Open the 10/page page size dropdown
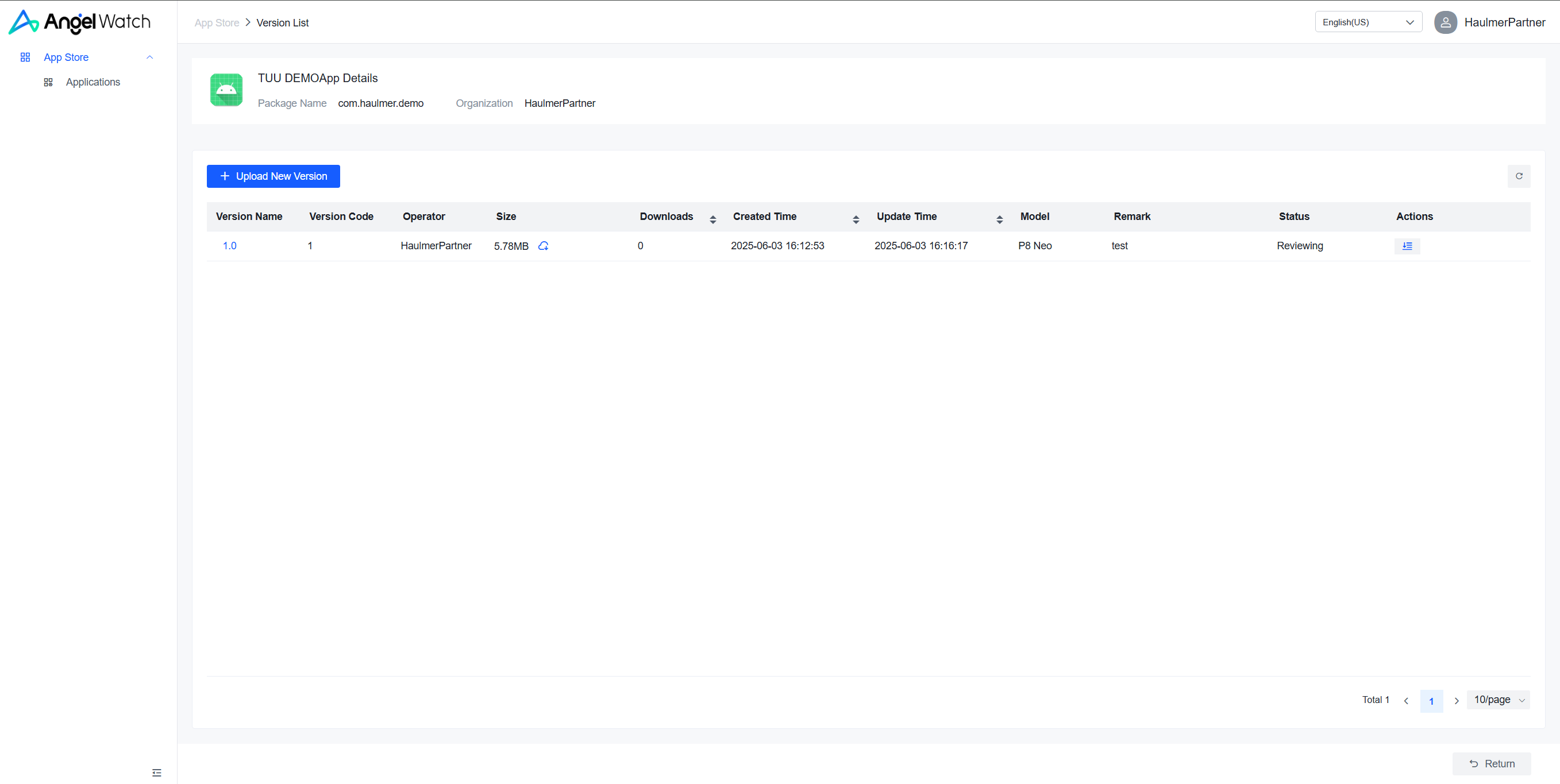The width and height of the screenshot is (1560, 784). [x=1498, y=700]
